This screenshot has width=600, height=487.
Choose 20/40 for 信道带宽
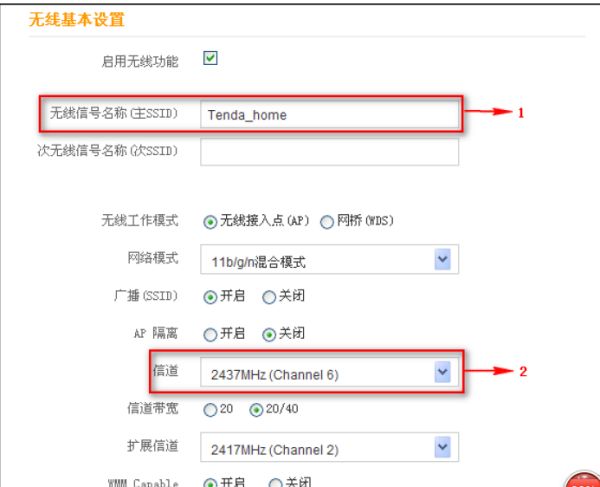click(x=256, y=409)
